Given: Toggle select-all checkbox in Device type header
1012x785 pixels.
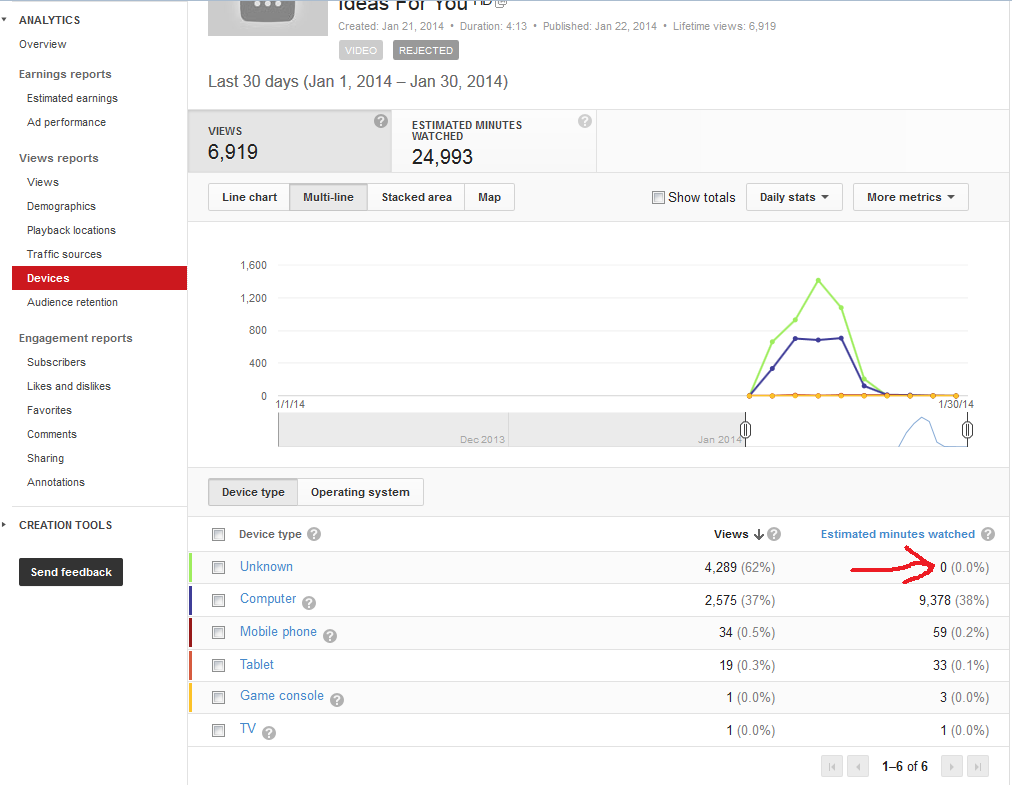Looking at the screenshot, I should (219, 535).
